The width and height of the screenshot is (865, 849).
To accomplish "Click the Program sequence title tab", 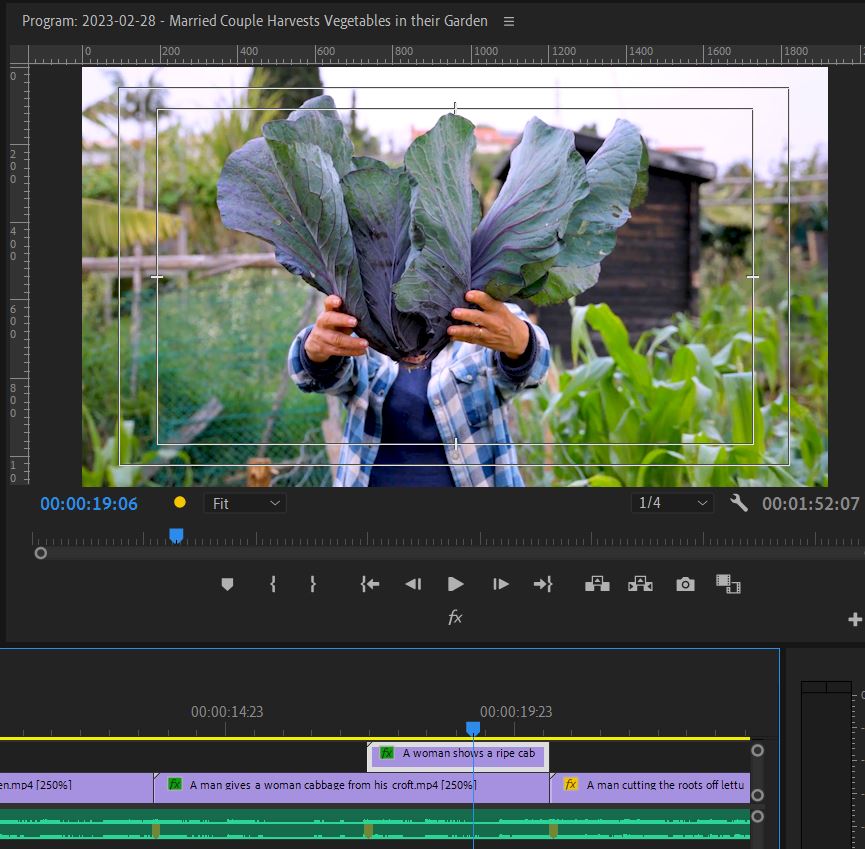I will 255,21.
